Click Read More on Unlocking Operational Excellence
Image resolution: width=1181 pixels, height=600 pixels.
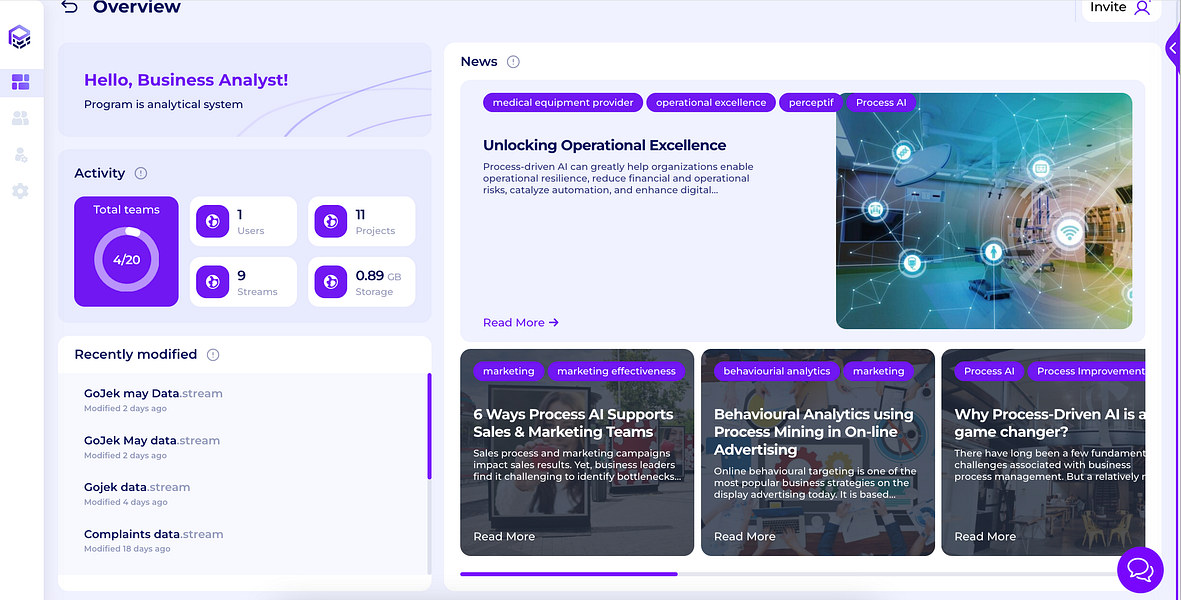(x=520, y=322)
